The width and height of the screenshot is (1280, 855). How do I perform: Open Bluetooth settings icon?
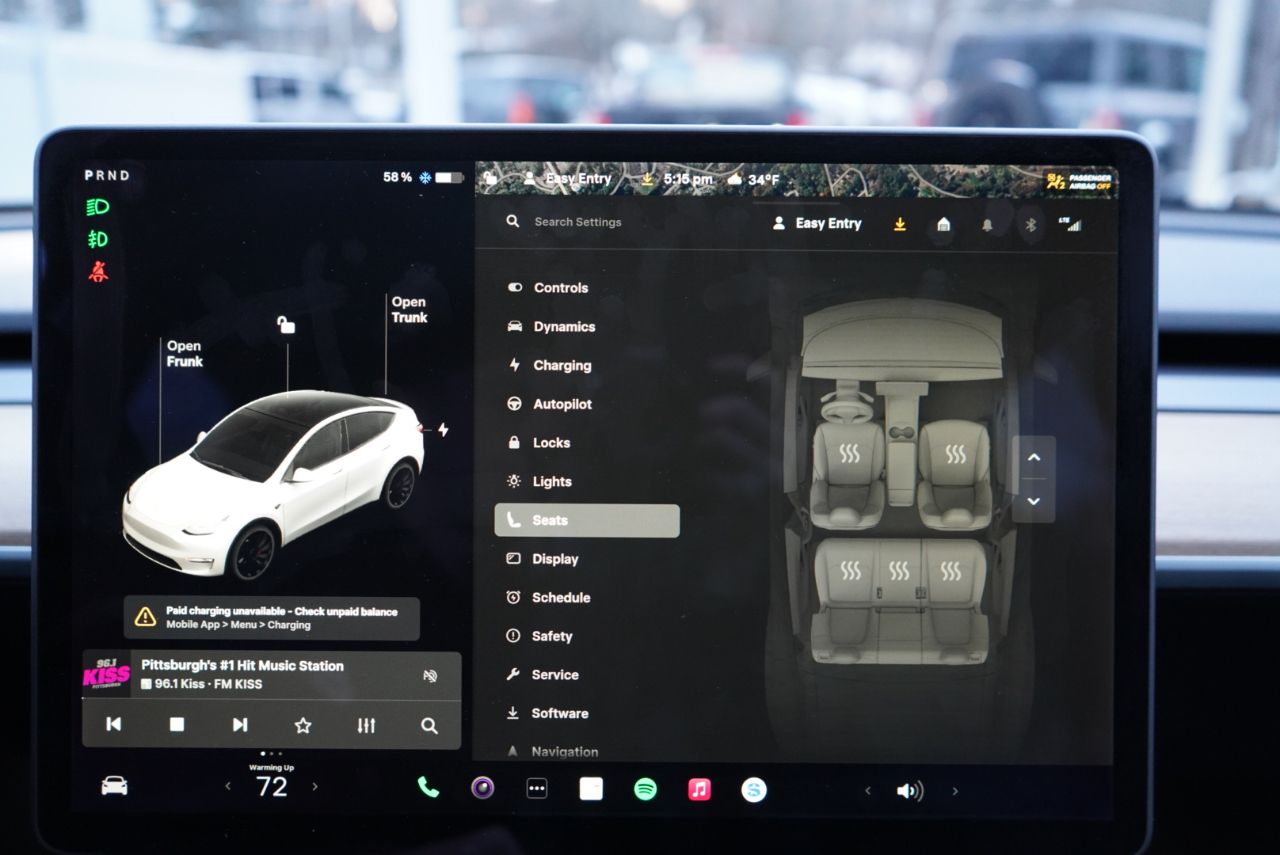(x=1031, y=225)
